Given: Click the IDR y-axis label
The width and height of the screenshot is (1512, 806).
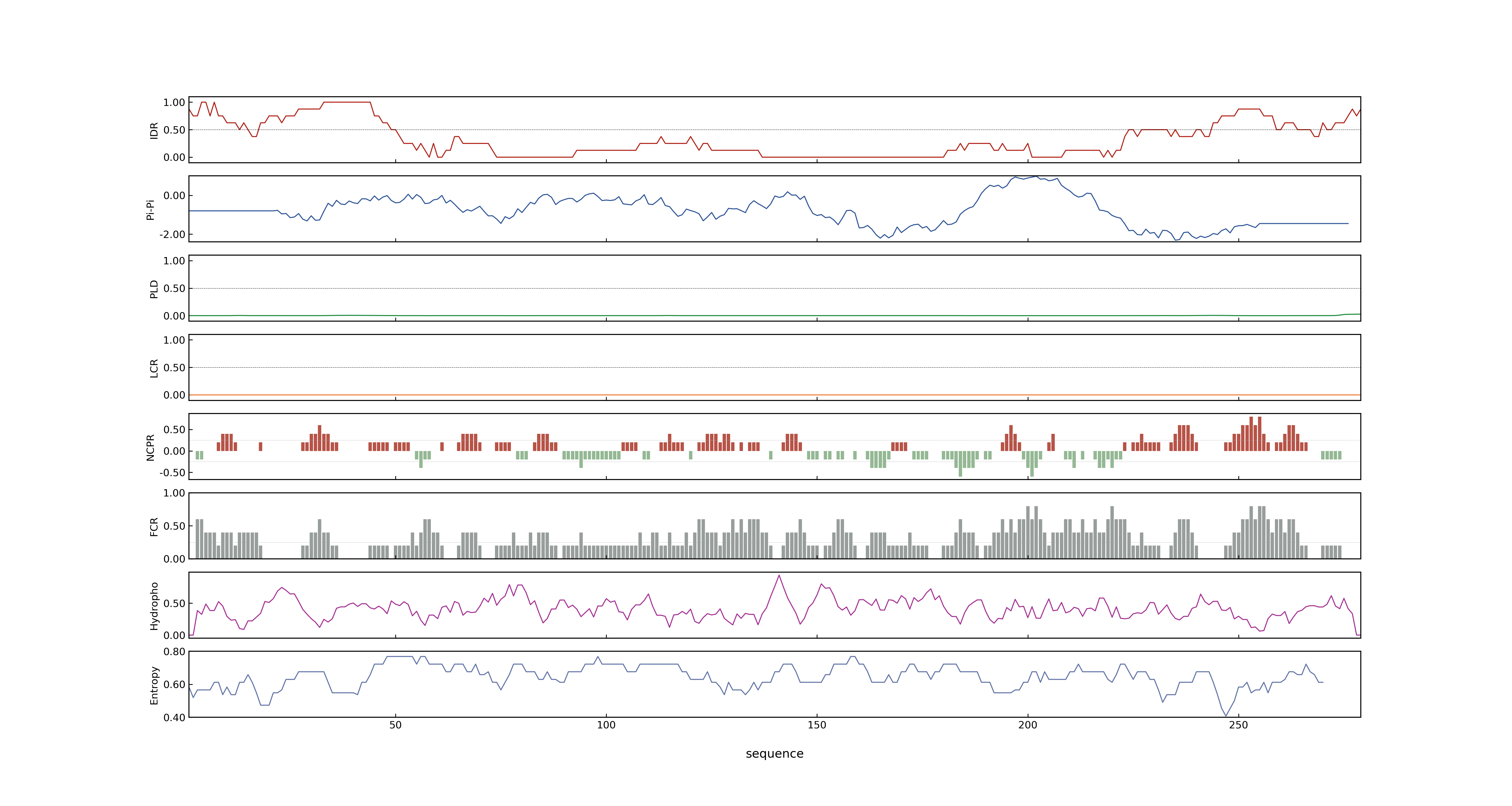Looking at the screenshot, I should click(154, 130).
